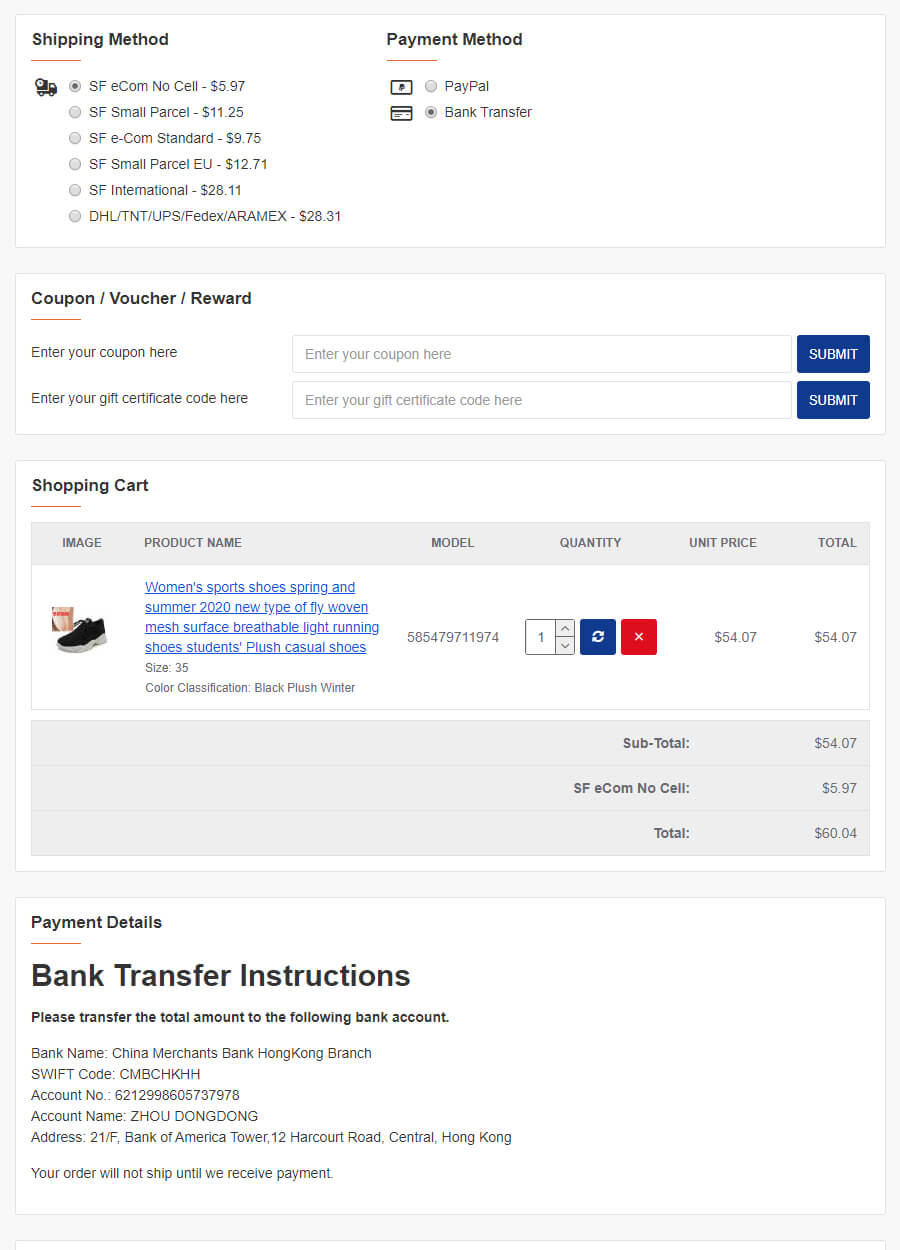Open the women's sports shoes product link
Screen dimensions: 900x1250
262,617
